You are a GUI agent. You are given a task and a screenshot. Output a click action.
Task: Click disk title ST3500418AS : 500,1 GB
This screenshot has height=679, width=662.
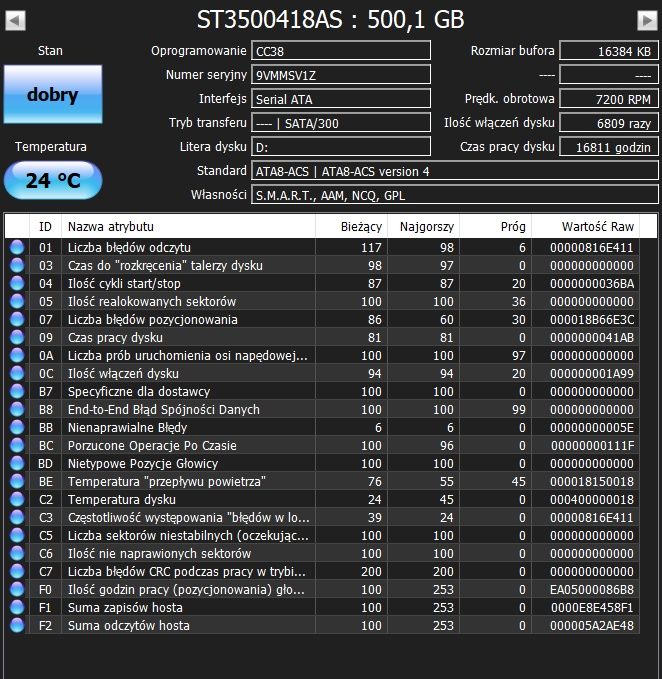click(330, 19)
